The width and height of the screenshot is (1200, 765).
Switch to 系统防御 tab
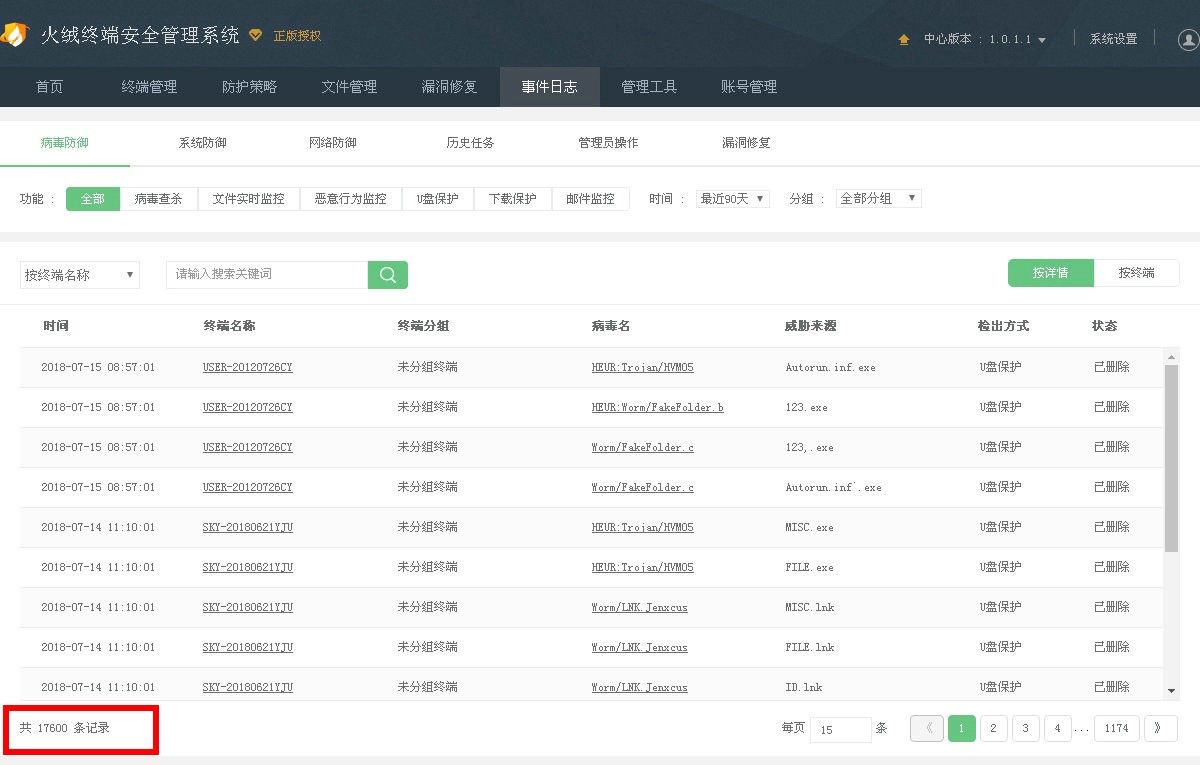point(203,143)
